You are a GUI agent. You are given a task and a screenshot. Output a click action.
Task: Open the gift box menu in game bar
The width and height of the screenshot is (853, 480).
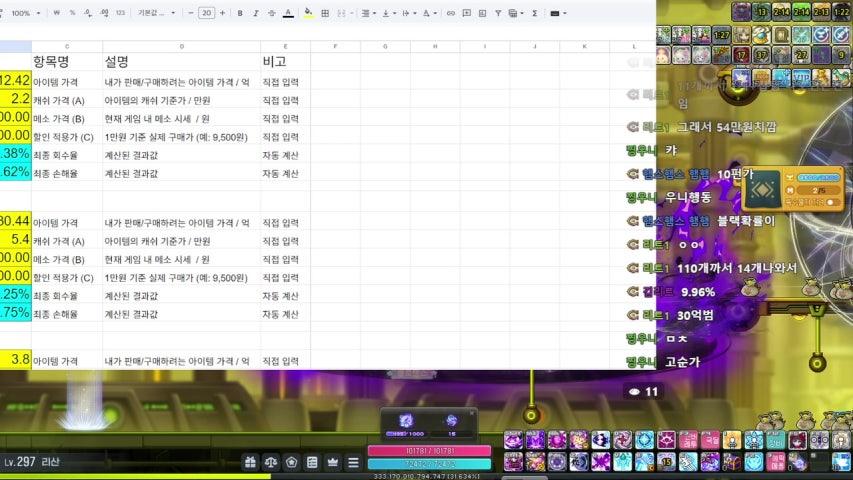[x=250, y=463]
